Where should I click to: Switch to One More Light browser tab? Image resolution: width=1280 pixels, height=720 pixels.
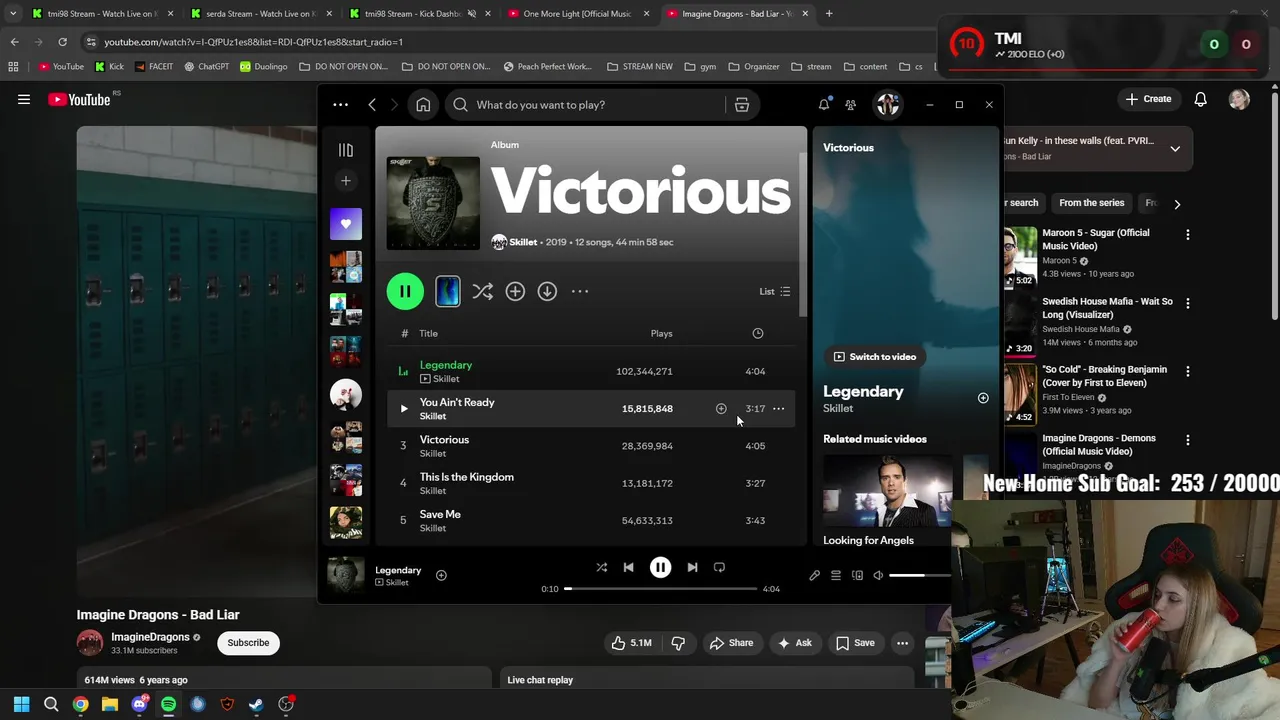(577, 14)
